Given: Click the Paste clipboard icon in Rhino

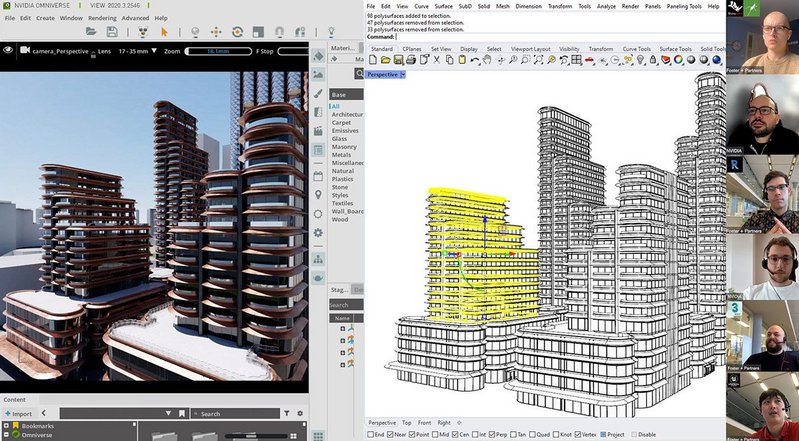Looking at the screenshot, I should (462, 60).
